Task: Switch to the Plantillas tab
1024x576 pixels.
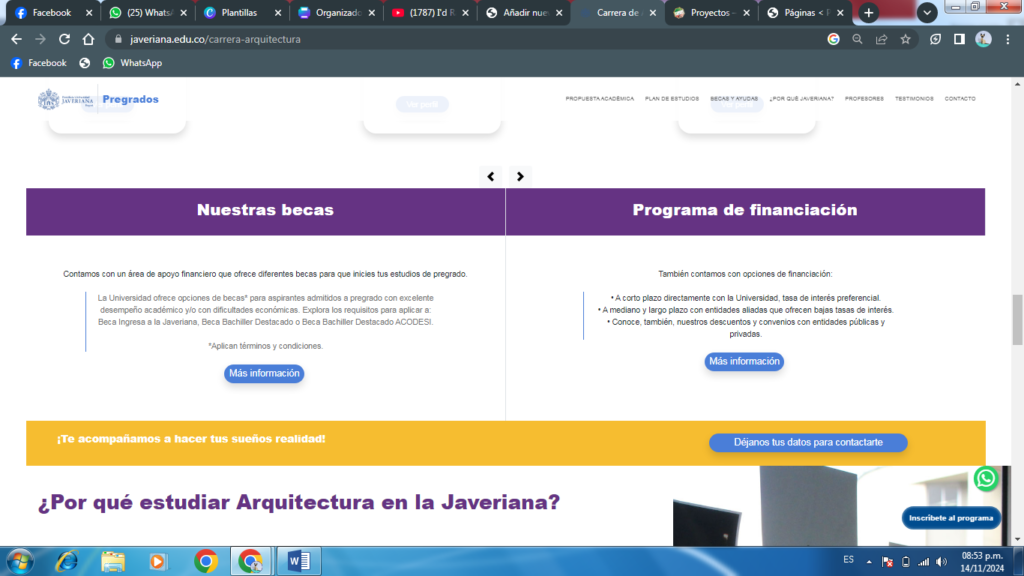Action: point(239,13)
